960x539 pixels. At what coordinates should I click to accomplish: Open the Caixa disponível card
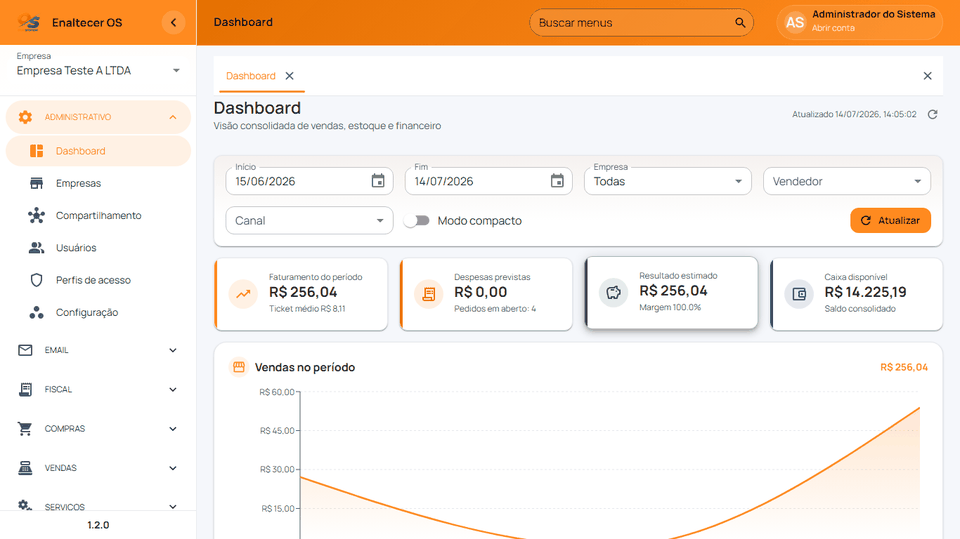857,294
